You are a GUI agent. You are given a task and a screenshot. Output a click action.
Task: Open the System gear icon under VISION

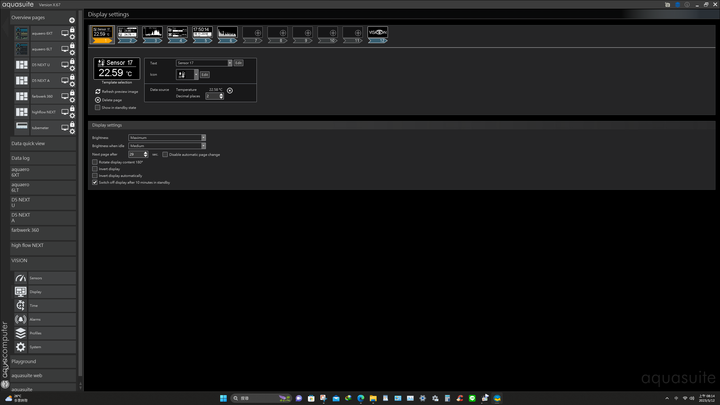(21, 347)
